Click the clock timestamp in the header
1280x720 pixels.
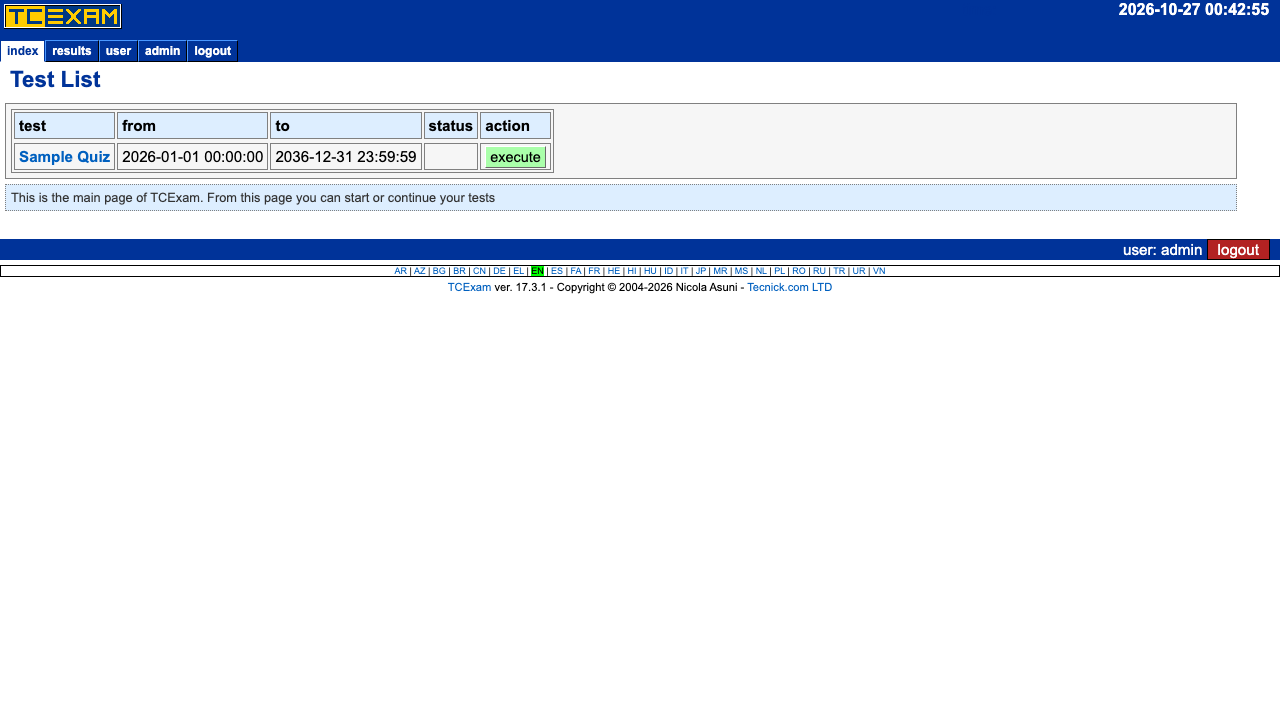1193,10
